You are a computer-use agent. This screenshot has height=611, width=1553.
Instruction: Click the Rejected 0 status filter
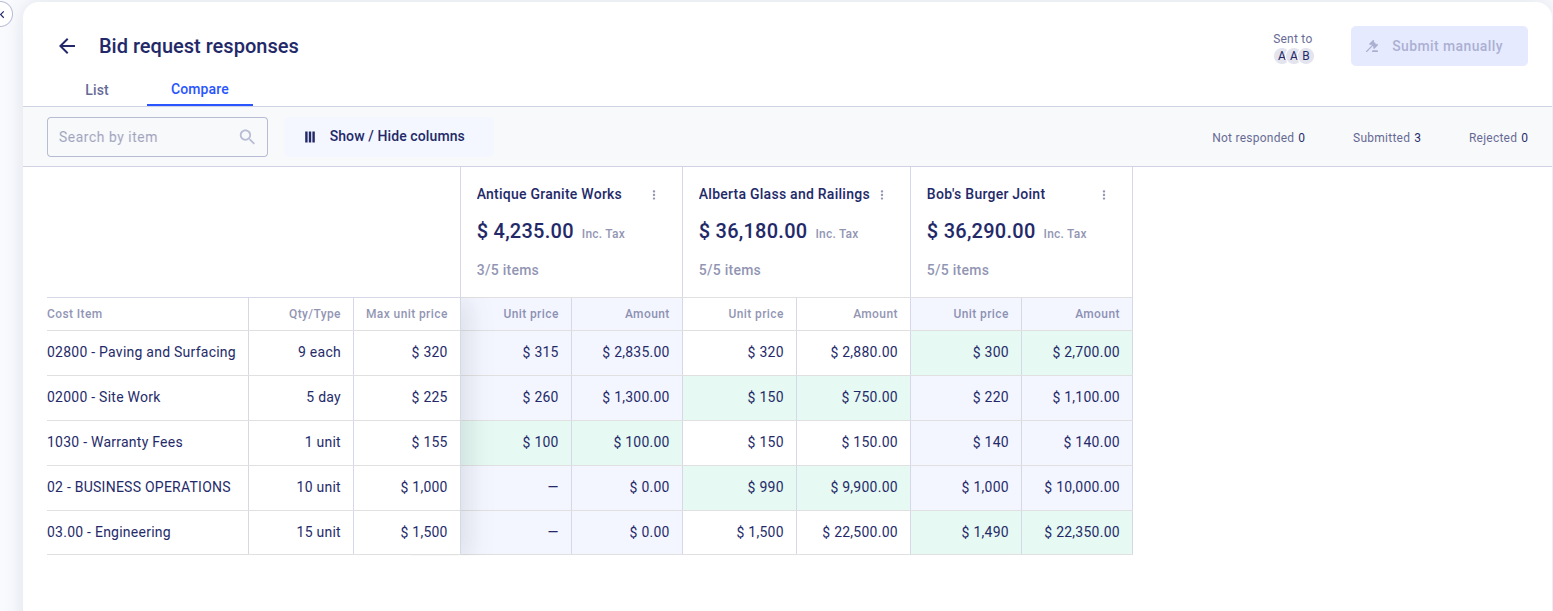pos(1497,138)
